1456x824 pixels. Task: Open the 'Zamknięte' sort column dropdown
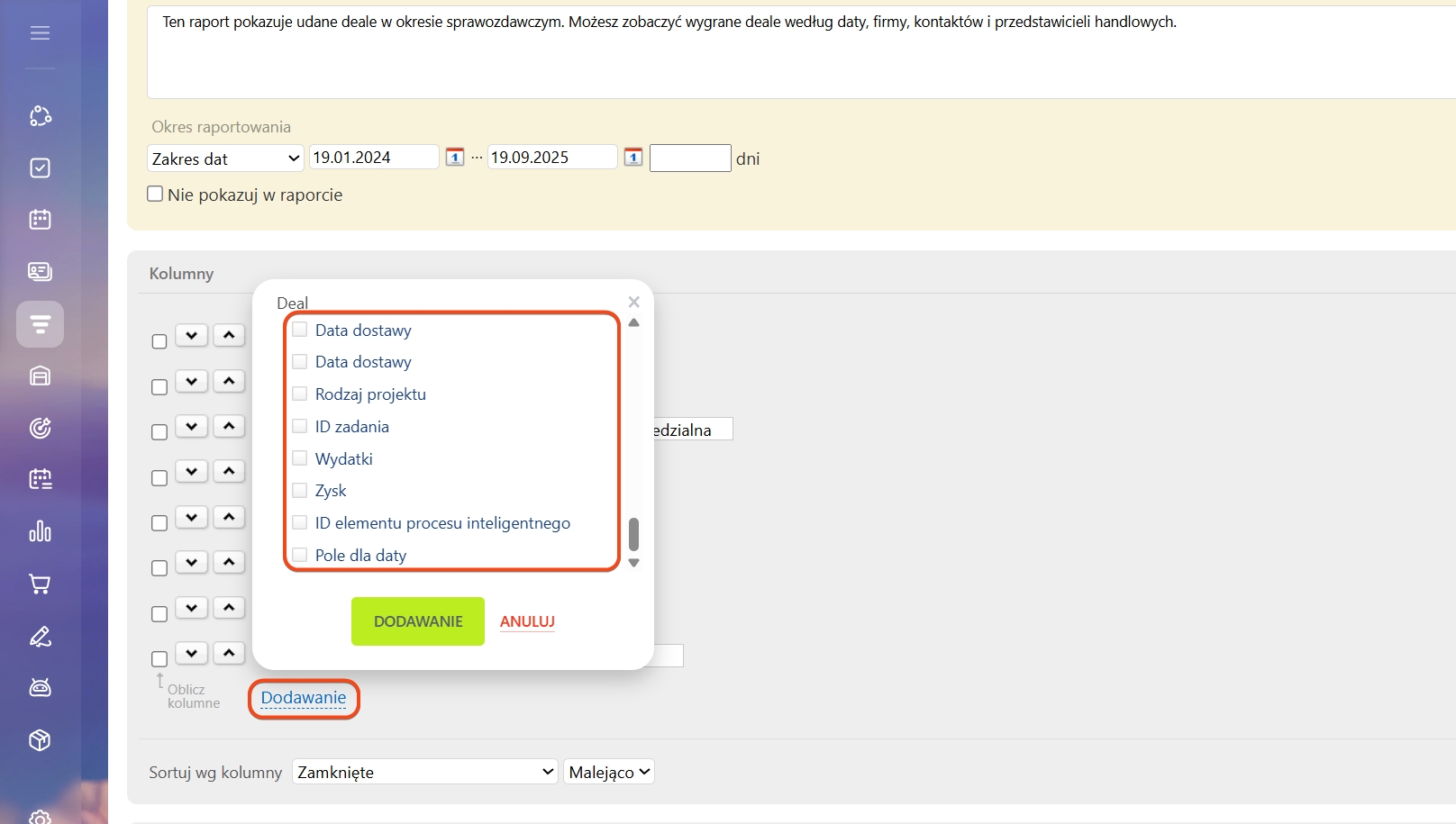(424, 772)
